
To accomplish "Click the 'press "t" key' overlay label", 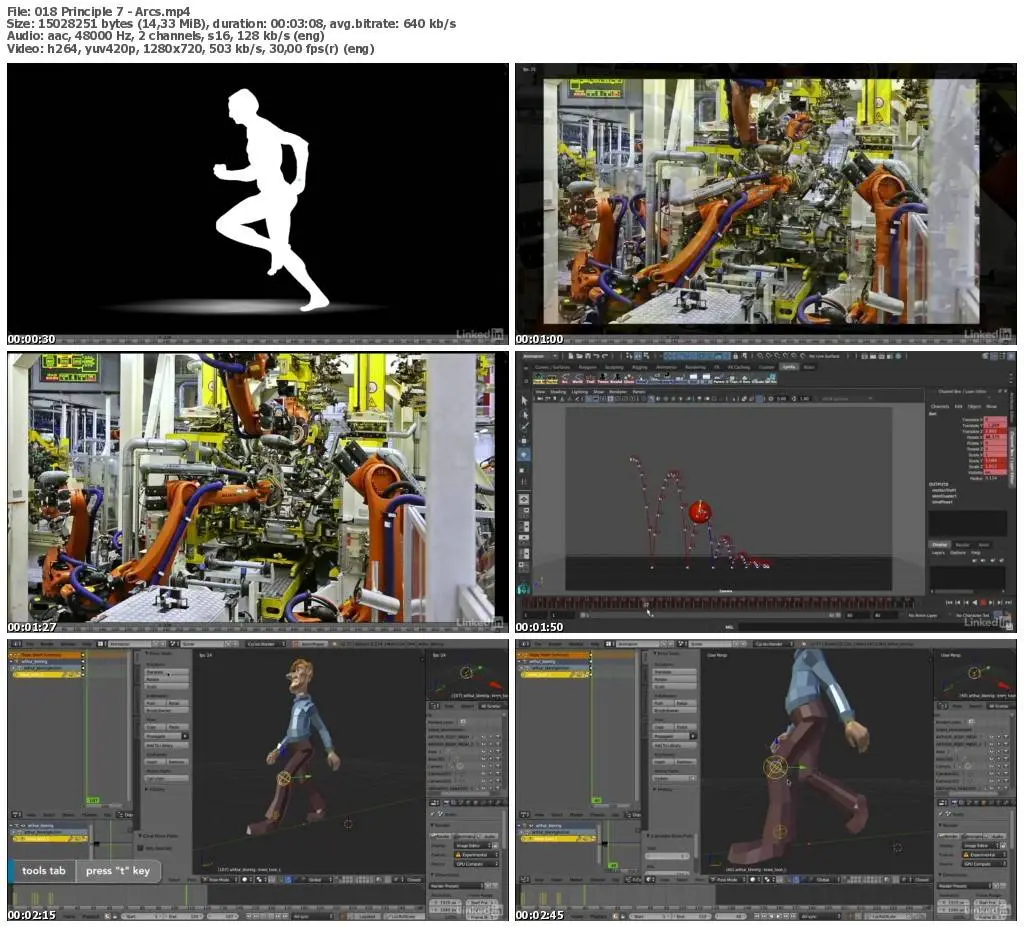I will pos(118,871).
